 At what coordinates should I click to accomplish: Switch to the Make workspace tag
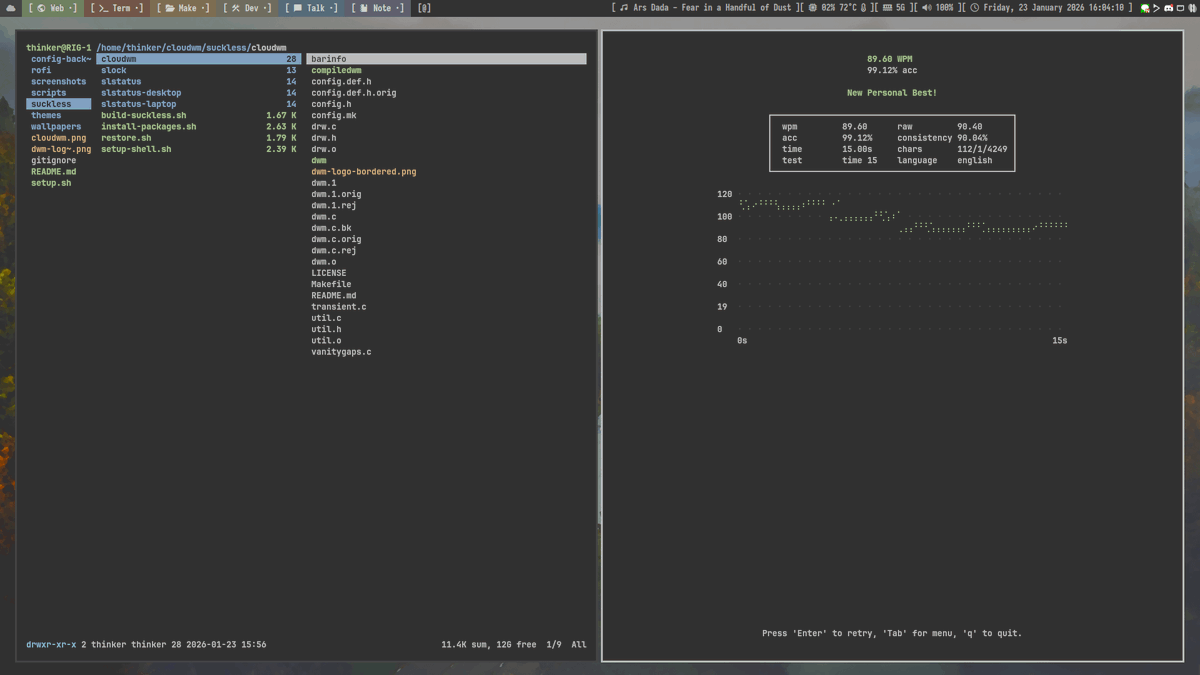point(185,8)
